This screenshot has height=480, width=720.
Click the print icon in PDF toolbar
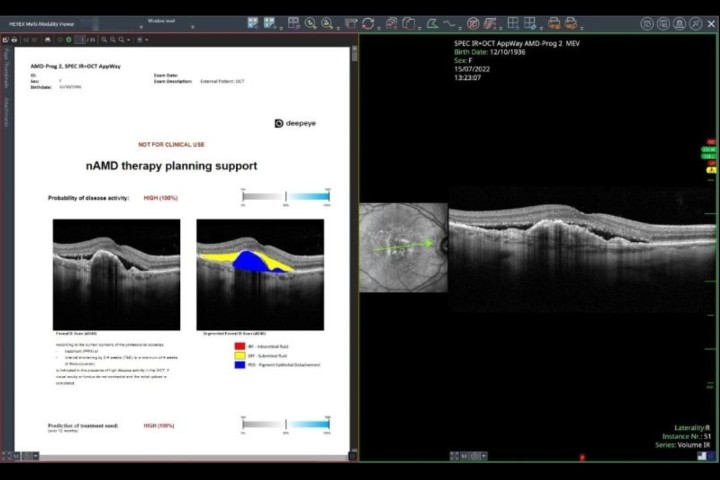[47, 39]
